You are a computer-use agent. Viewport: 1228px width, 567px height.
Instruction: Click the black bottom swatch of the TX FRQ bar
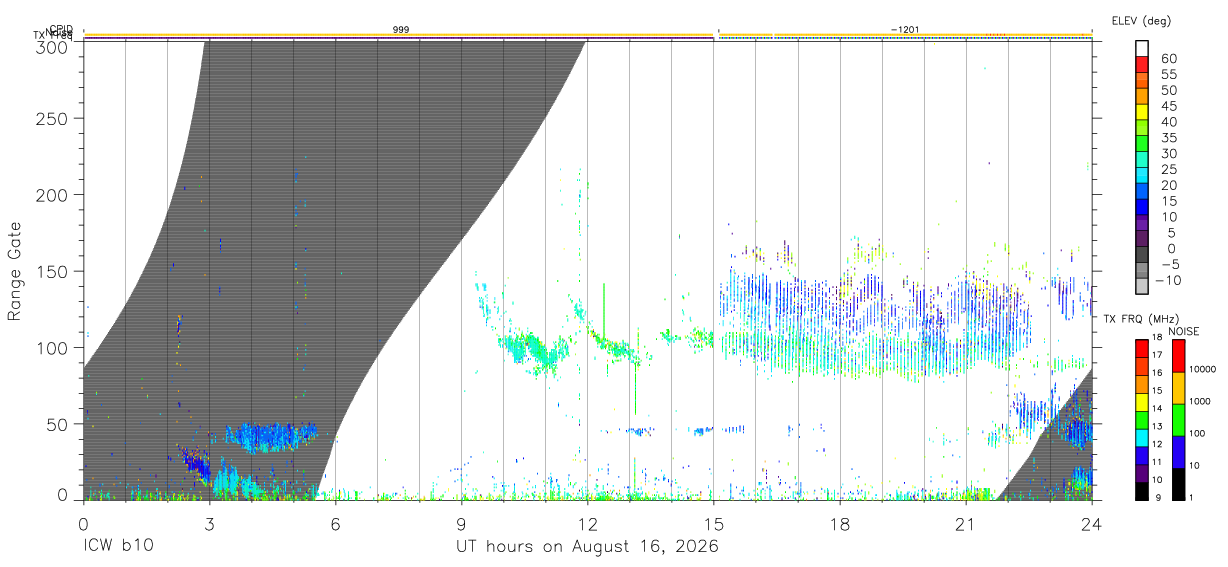[x=1142, y=489]
